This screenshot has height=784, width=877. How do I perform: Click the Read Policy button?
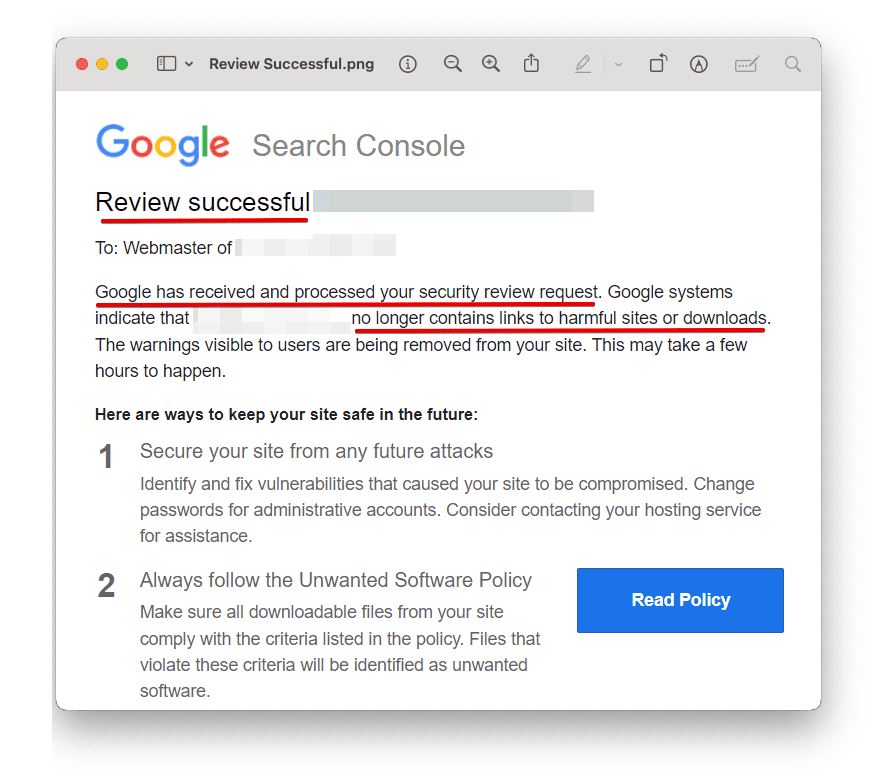click(x=680, y=600)
